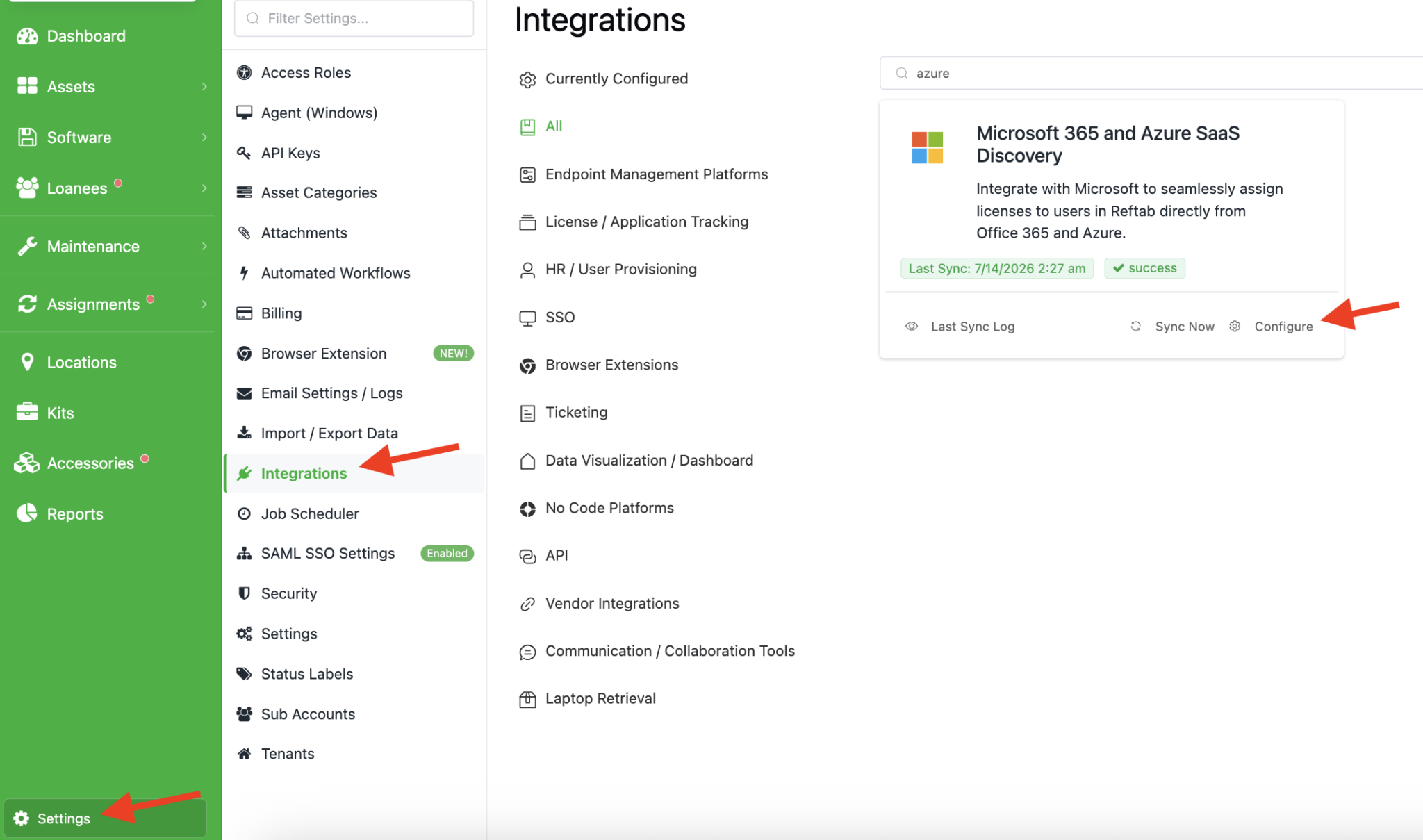Click the Accessories cubes icon
The image size is (1423, 840).
pyautogui.click(x=27, y=463)
